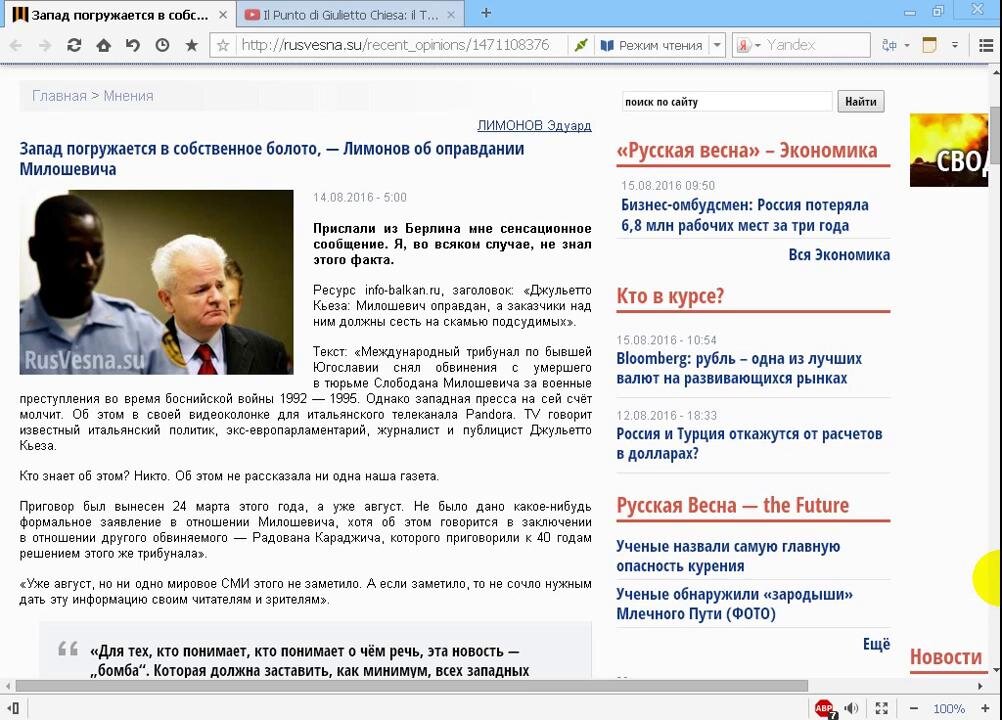Mute page audio with the speaker icon
1002x720 pixels.
tap(851, 708)
